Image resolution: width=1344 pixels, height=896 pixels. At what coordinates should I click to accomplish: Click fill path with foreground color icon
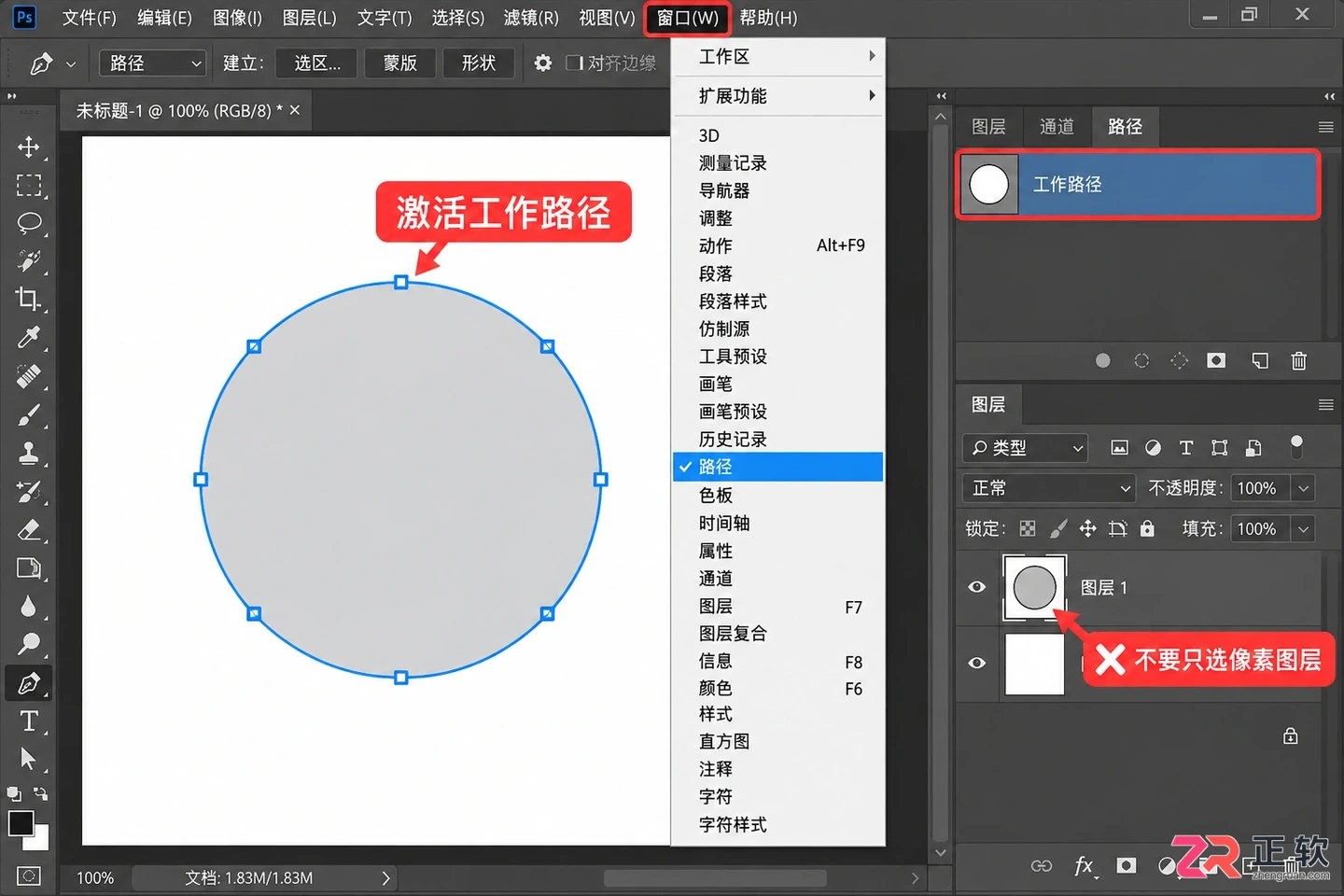1103,361
